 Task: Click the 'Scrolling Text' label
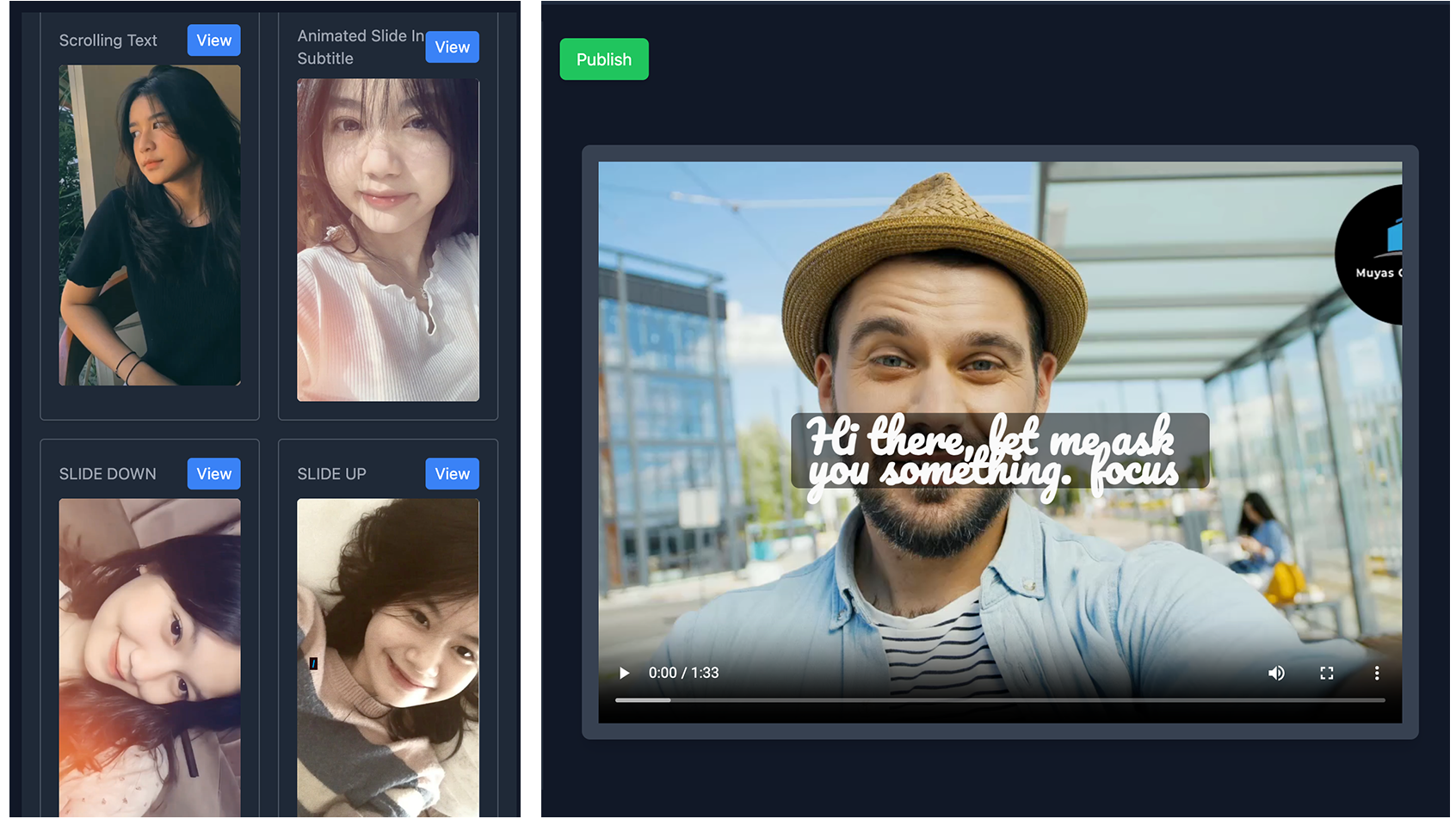108,40
